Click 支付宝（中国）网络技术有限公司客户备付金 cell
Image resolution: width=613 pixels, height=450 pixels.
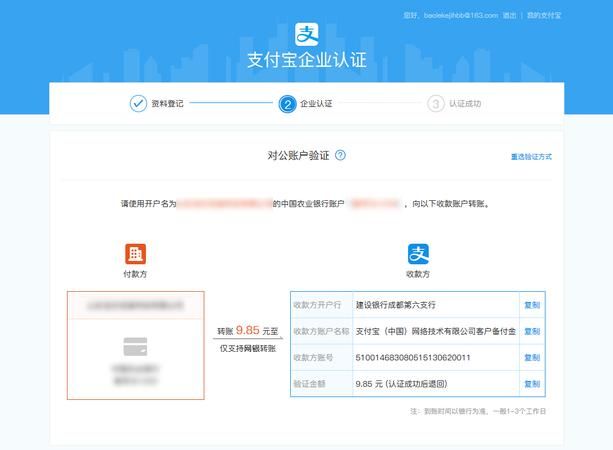436,332
